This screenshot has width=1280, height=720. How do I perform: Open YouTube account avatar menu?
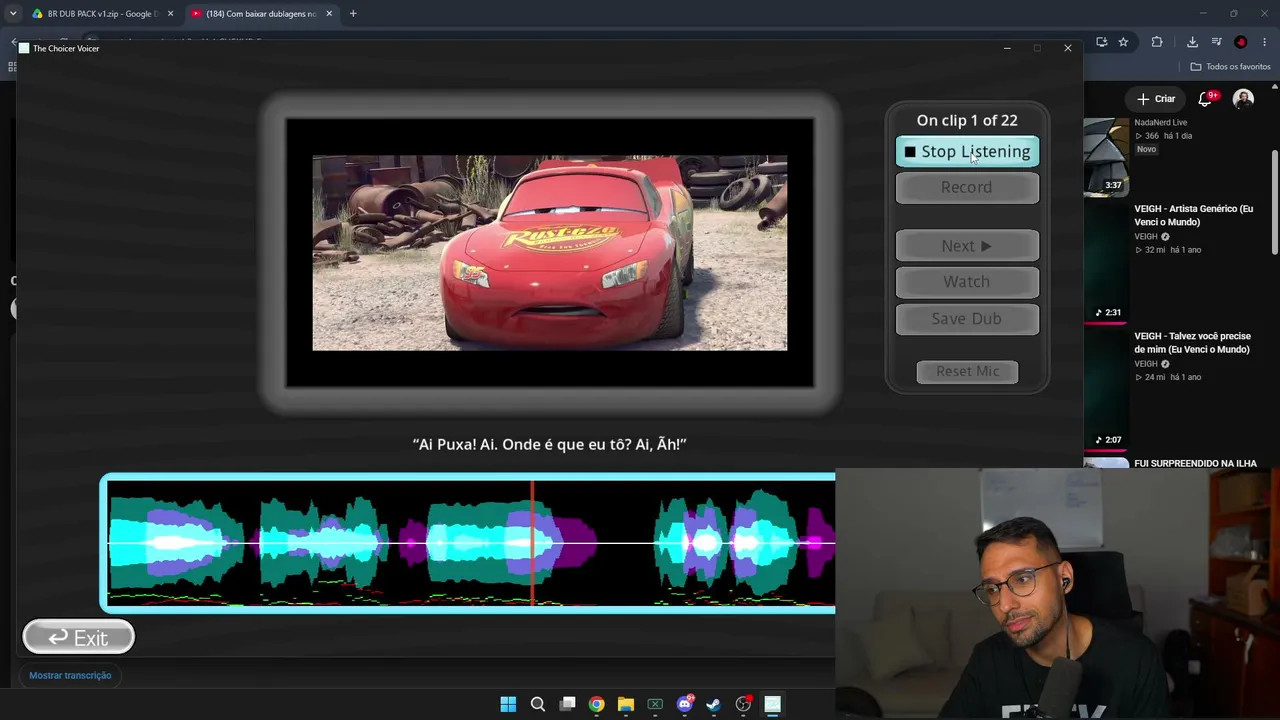[1243, 99]
